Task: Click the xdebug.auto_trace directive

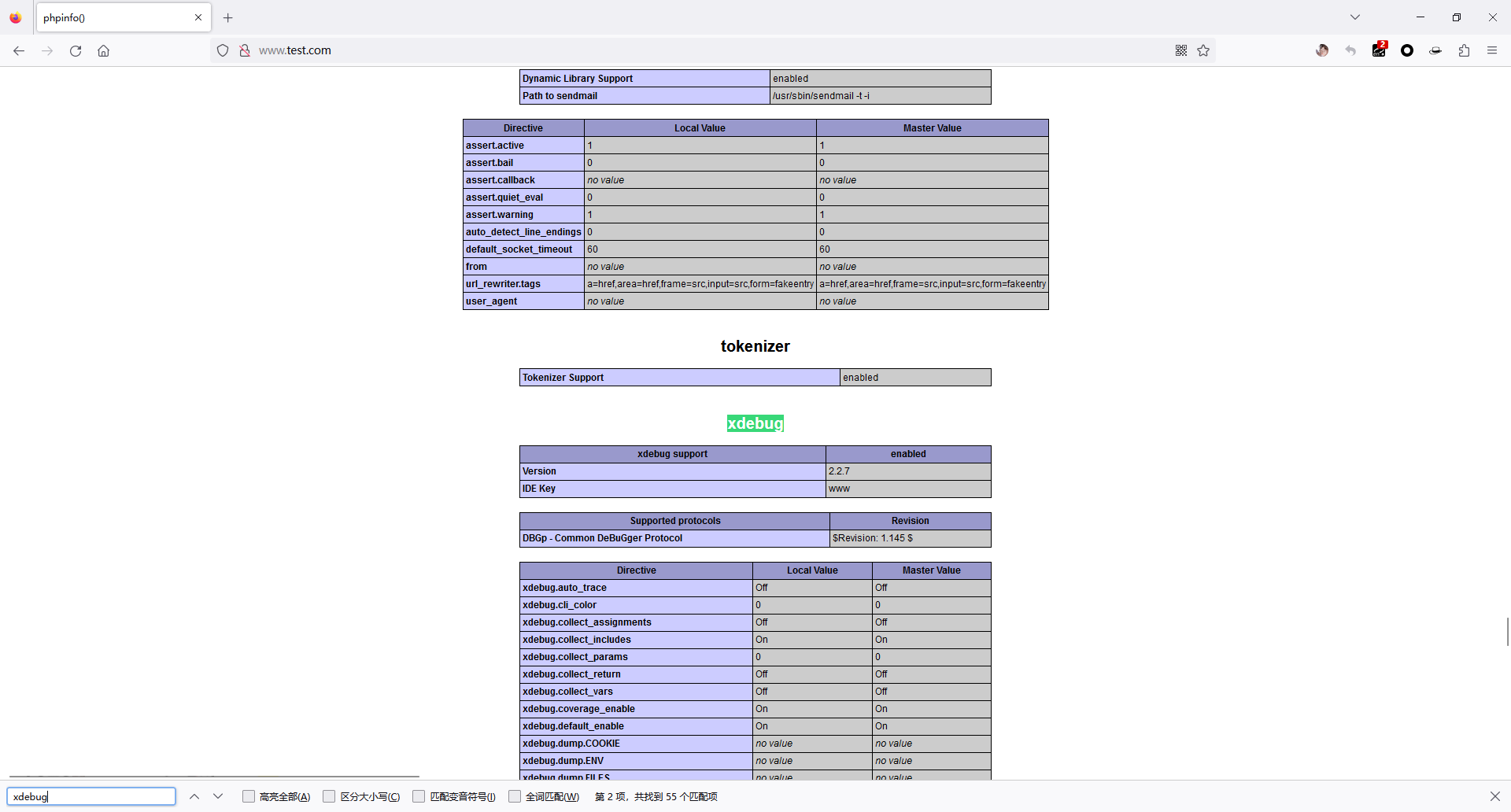Action: 564,588
